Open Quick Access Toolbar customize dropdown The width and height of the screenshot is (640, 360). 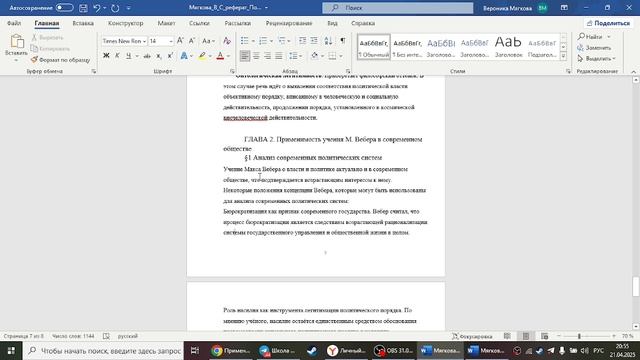[x=129, y=8]
